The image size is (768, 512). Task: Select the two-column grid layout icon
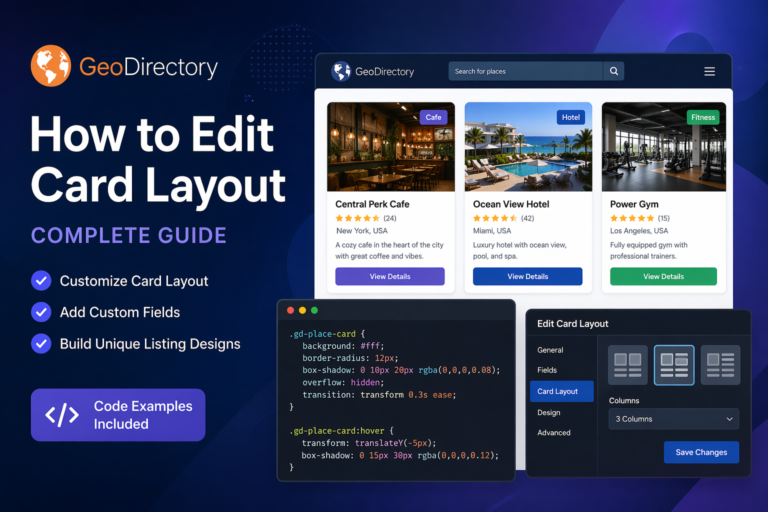pyautogui.click(x=627, y=365)
